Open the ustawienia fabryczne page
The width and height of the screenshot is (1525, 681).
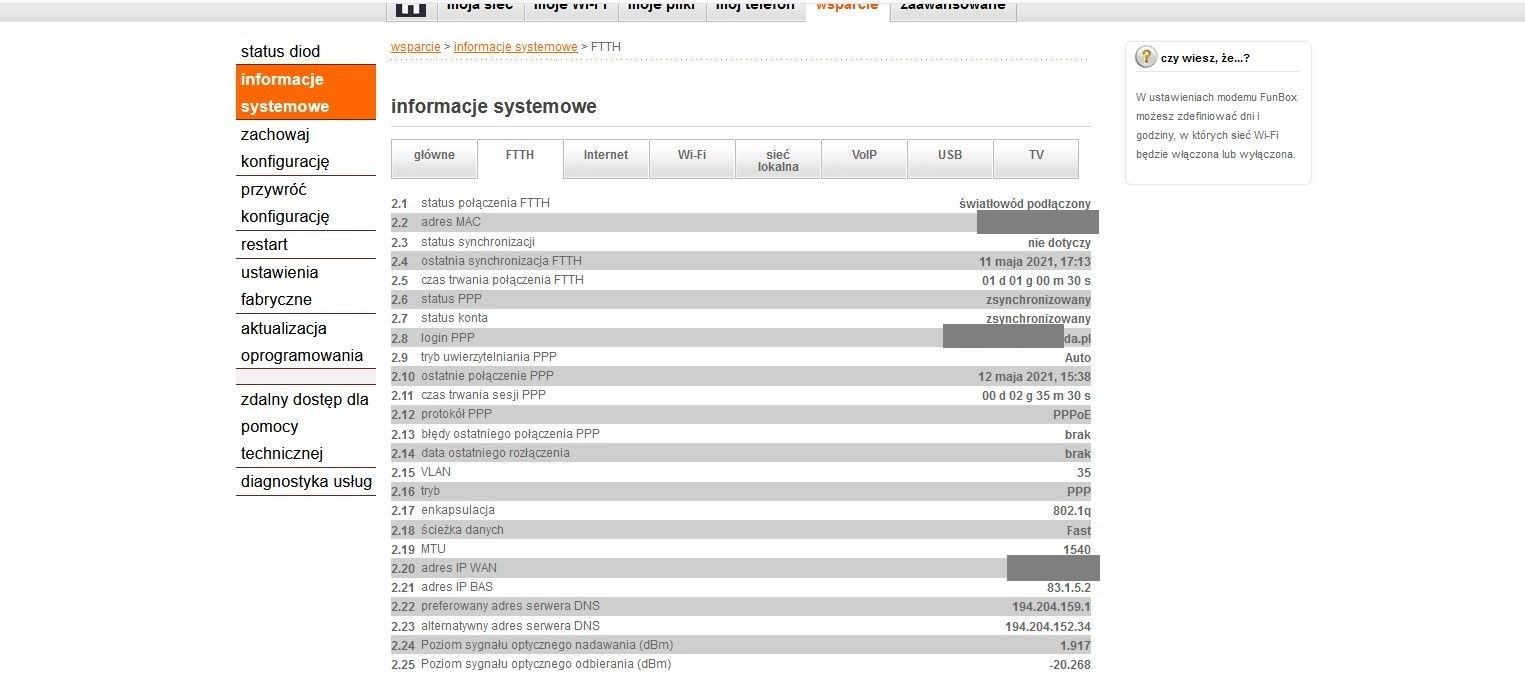(279, 286)
